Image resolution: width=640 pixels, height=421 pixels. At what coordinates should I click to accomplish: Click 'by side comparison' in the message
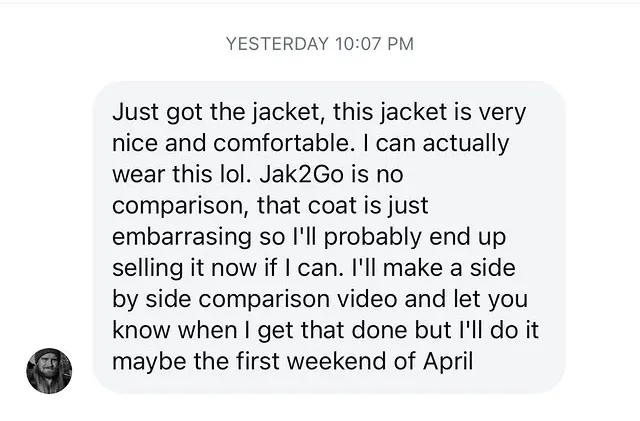(211, 298)
